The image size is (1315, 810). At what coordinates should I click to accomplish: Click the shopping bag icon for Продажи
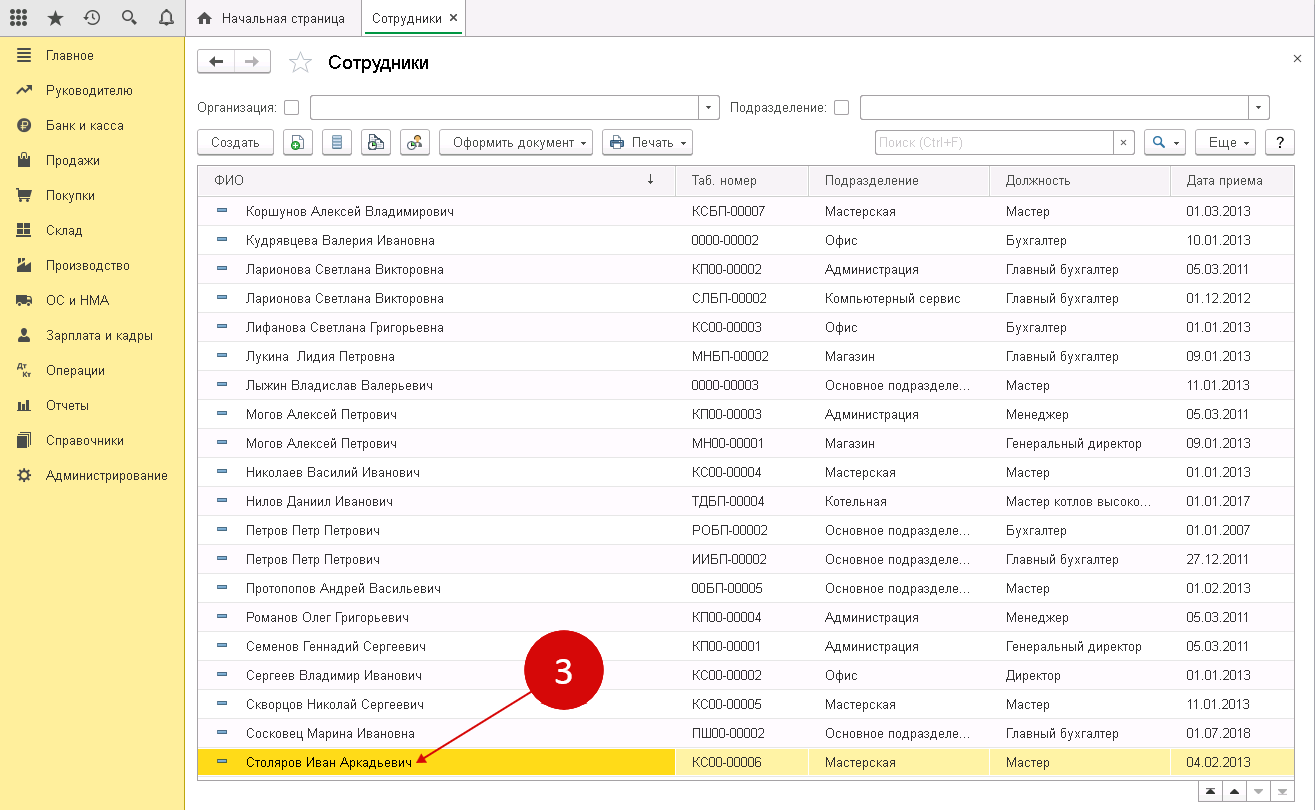[24, 160]
